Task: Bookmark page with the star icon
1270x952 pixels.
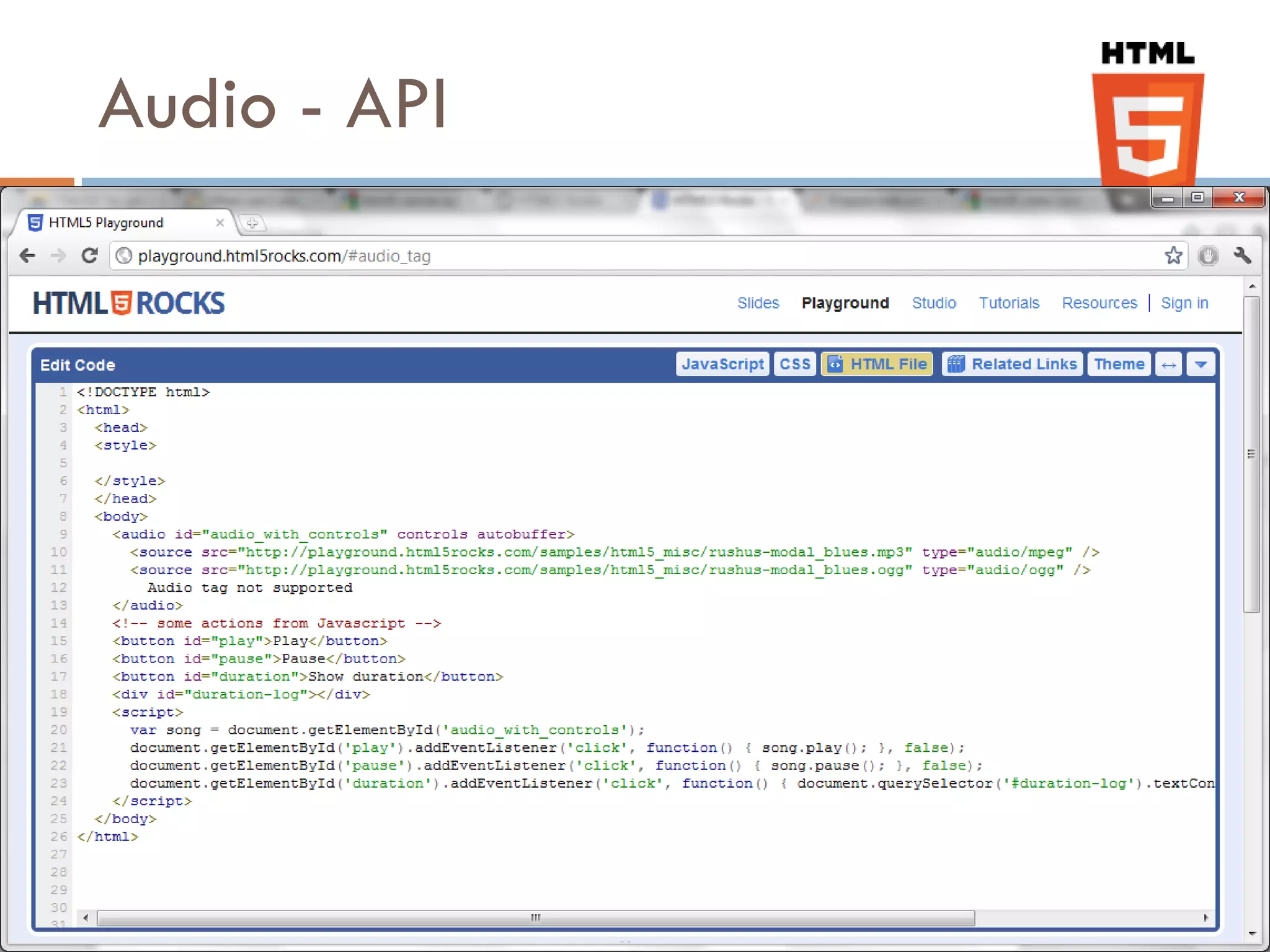Action: click(x=1173, y=255)
